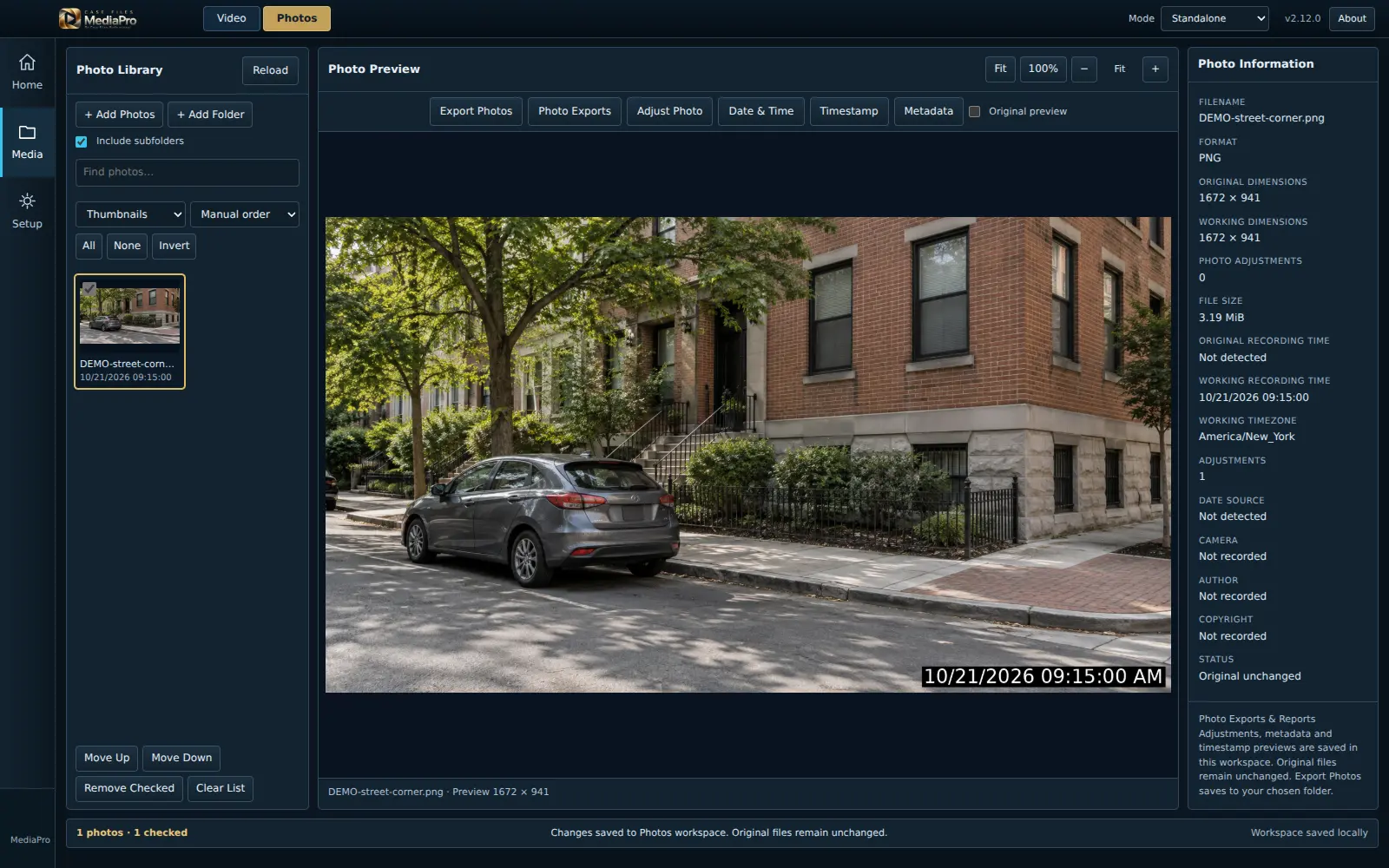Screen dimensions: 1389x868
Task: Click the filename DEMO-street-corner.png in Photo Information
Action: pyautogui.click(x=1261, y=118)
